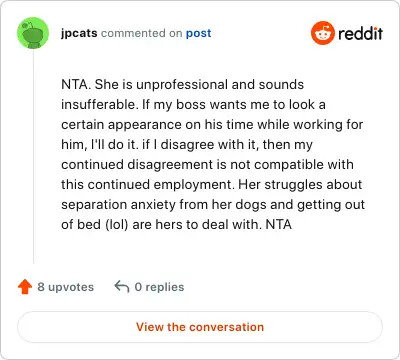Click the final 'NTA' at comment end
This screenshot has height=360, width=400.
[x=279, y=224]
